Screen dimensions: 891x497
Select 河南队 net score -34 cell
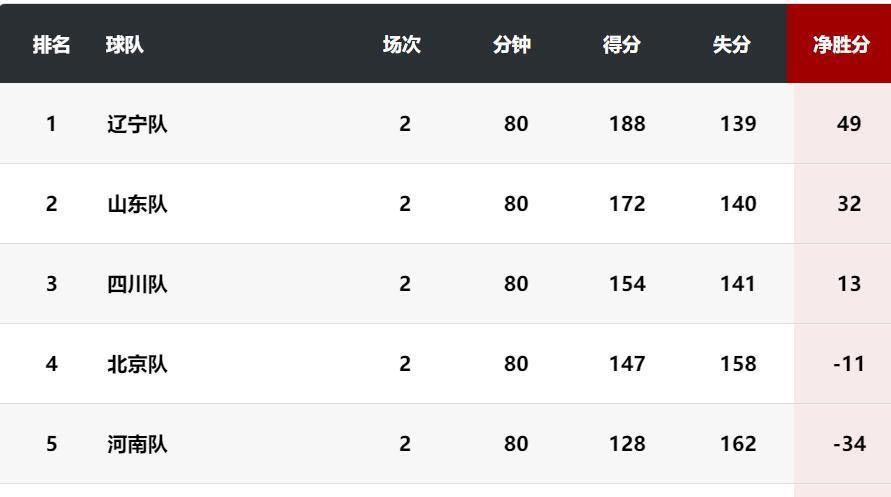point(850,444)
